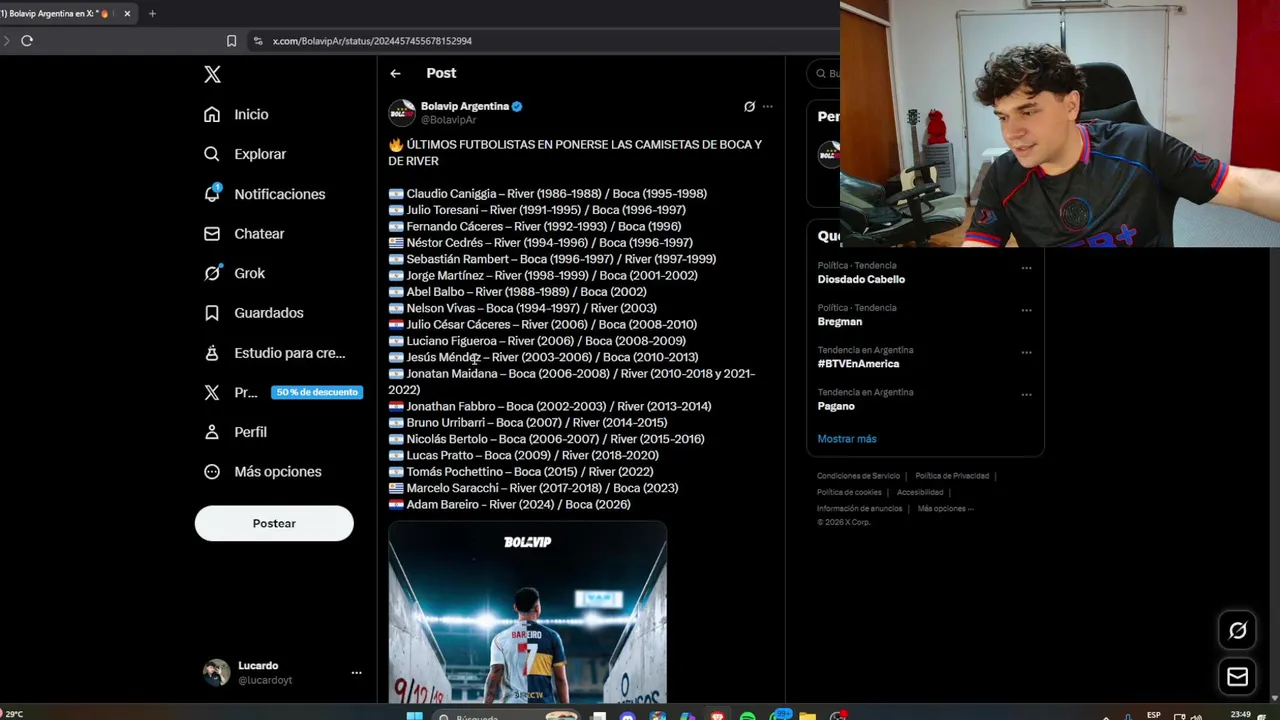The height and width of the screenshot is (720, 1280).
Task: Open the post's more options ellipsis
Action: pos(768,106)
